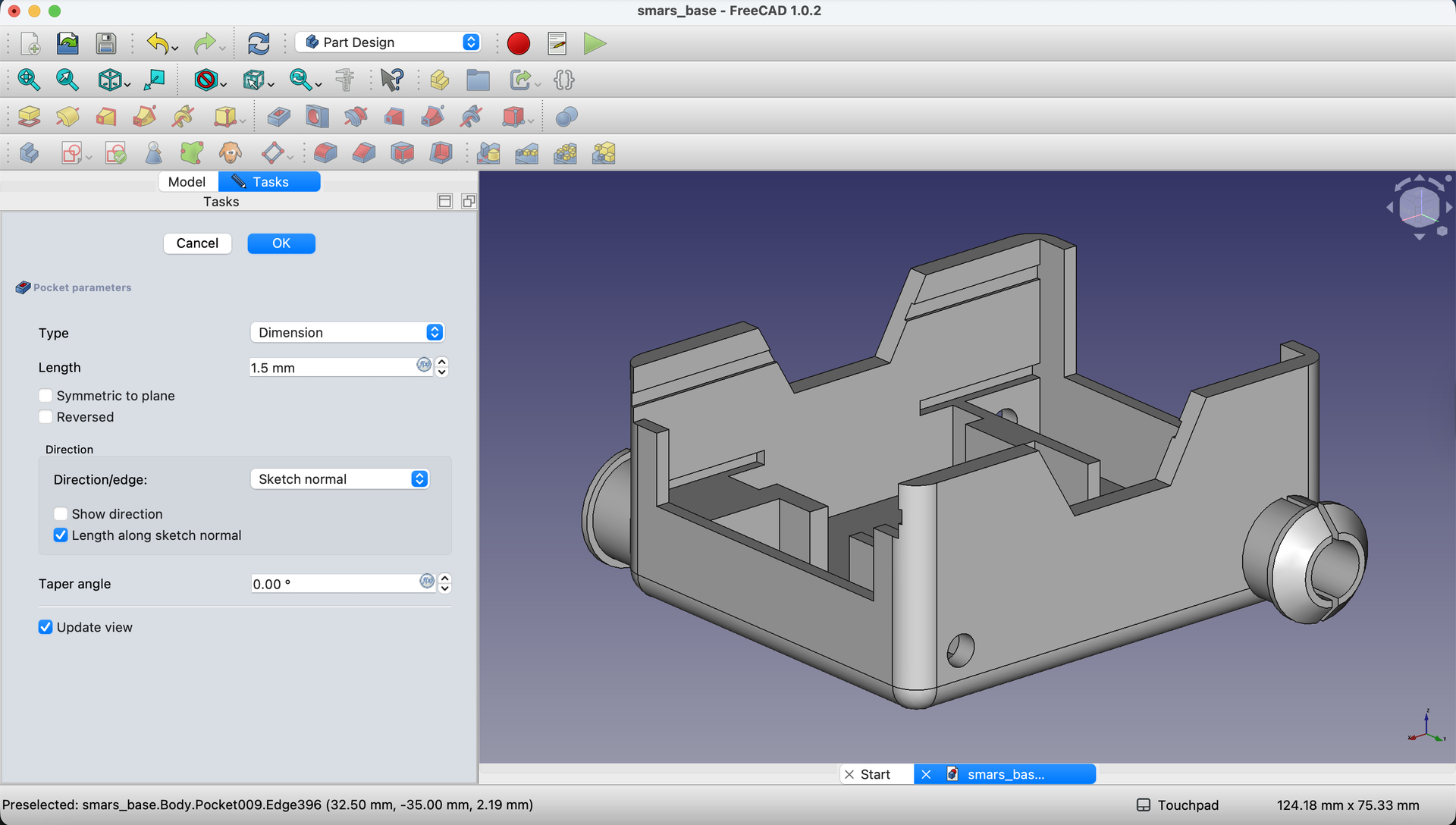Open the Type Dimension dropdown
The width and height of the screenshot is (1456, 825).
(x=347, y=332)
